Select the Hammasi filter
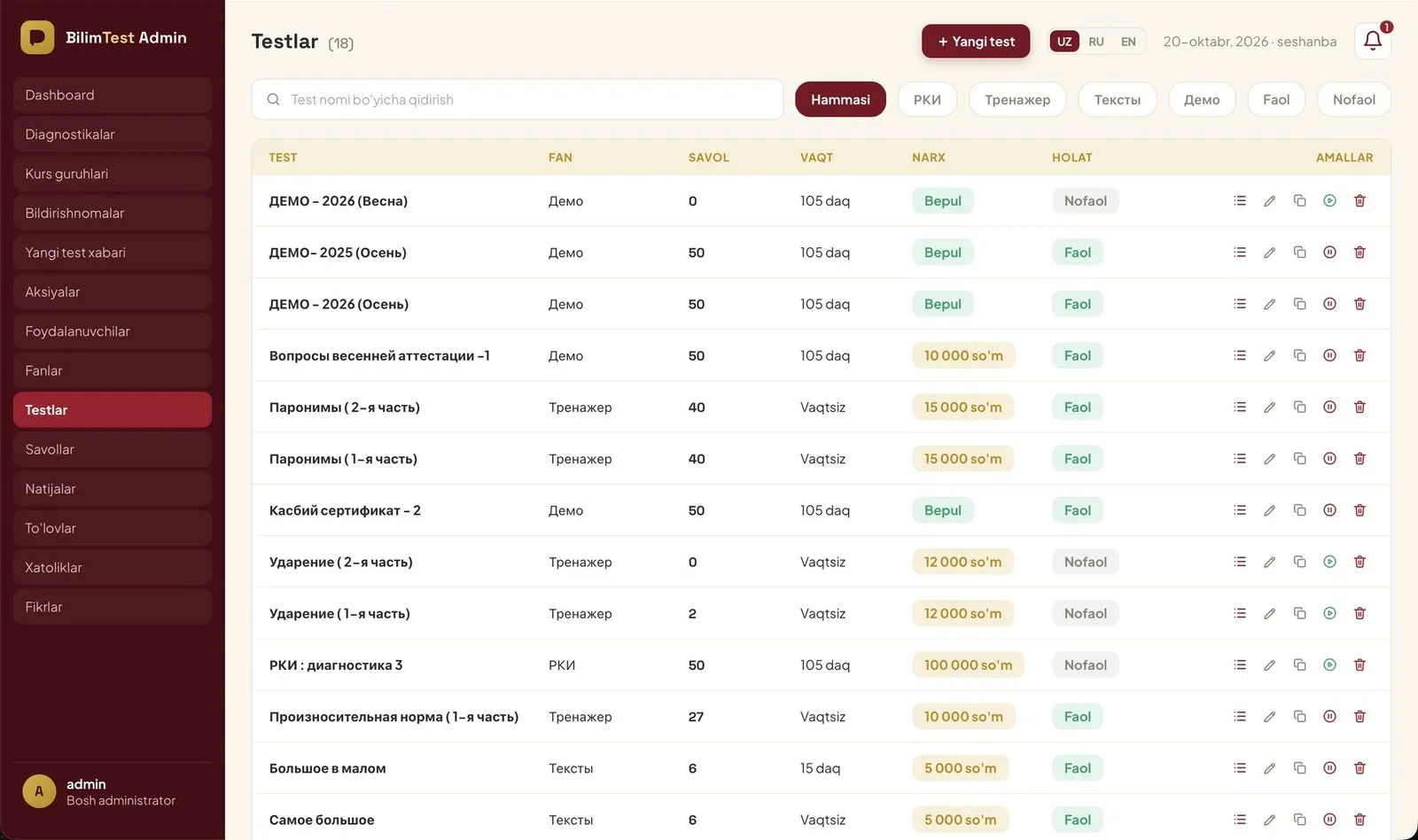 [840, 99]
